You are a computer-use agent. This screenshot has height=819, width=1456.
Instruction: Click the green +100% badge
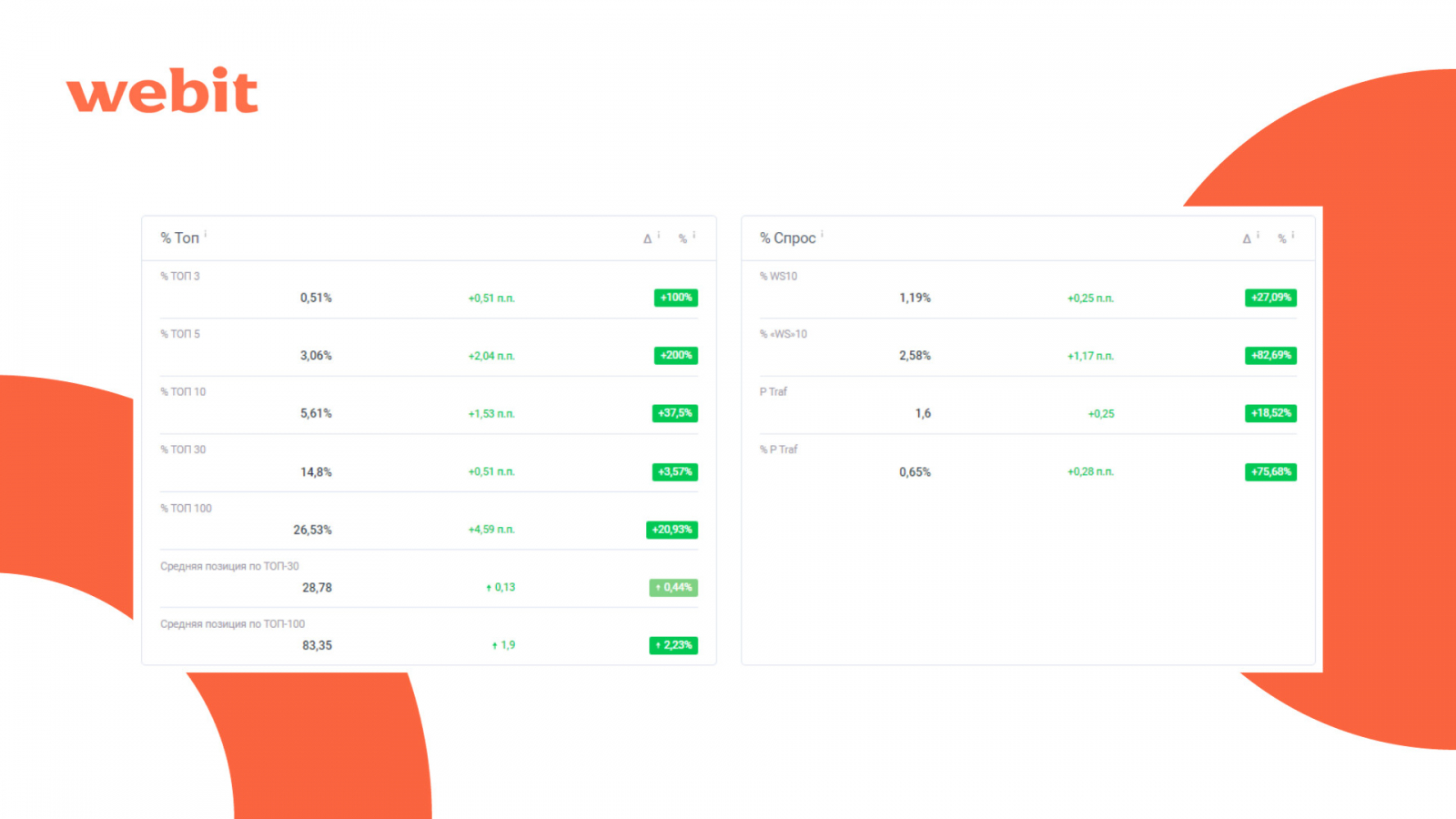[676, 298]
